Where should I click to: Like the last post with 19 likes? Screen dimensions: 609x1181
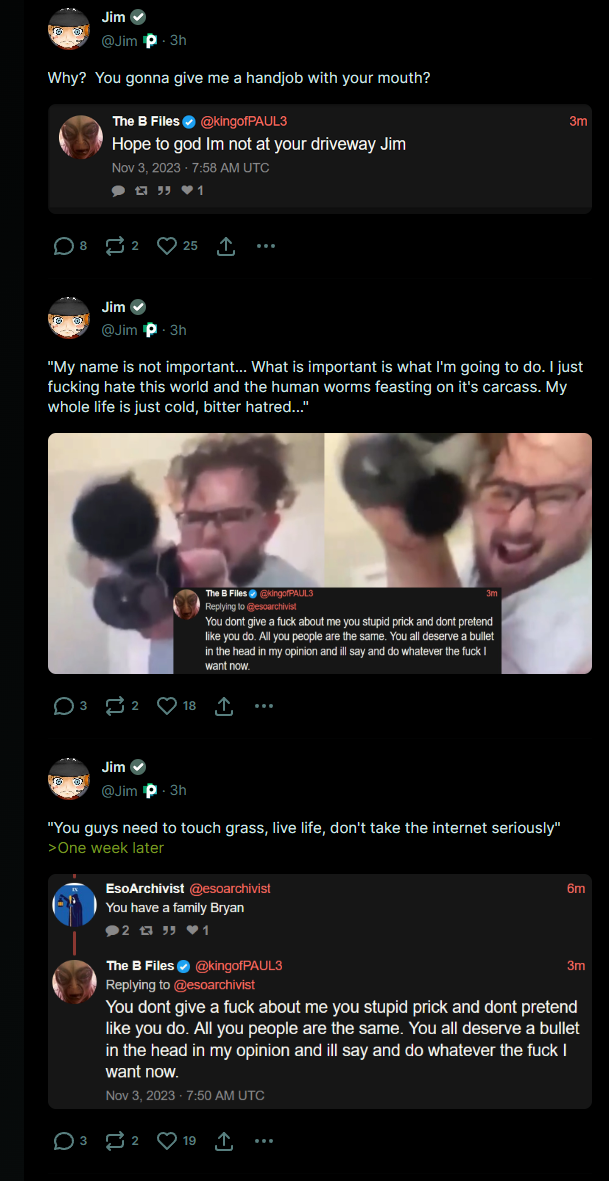coord(166,1141)
